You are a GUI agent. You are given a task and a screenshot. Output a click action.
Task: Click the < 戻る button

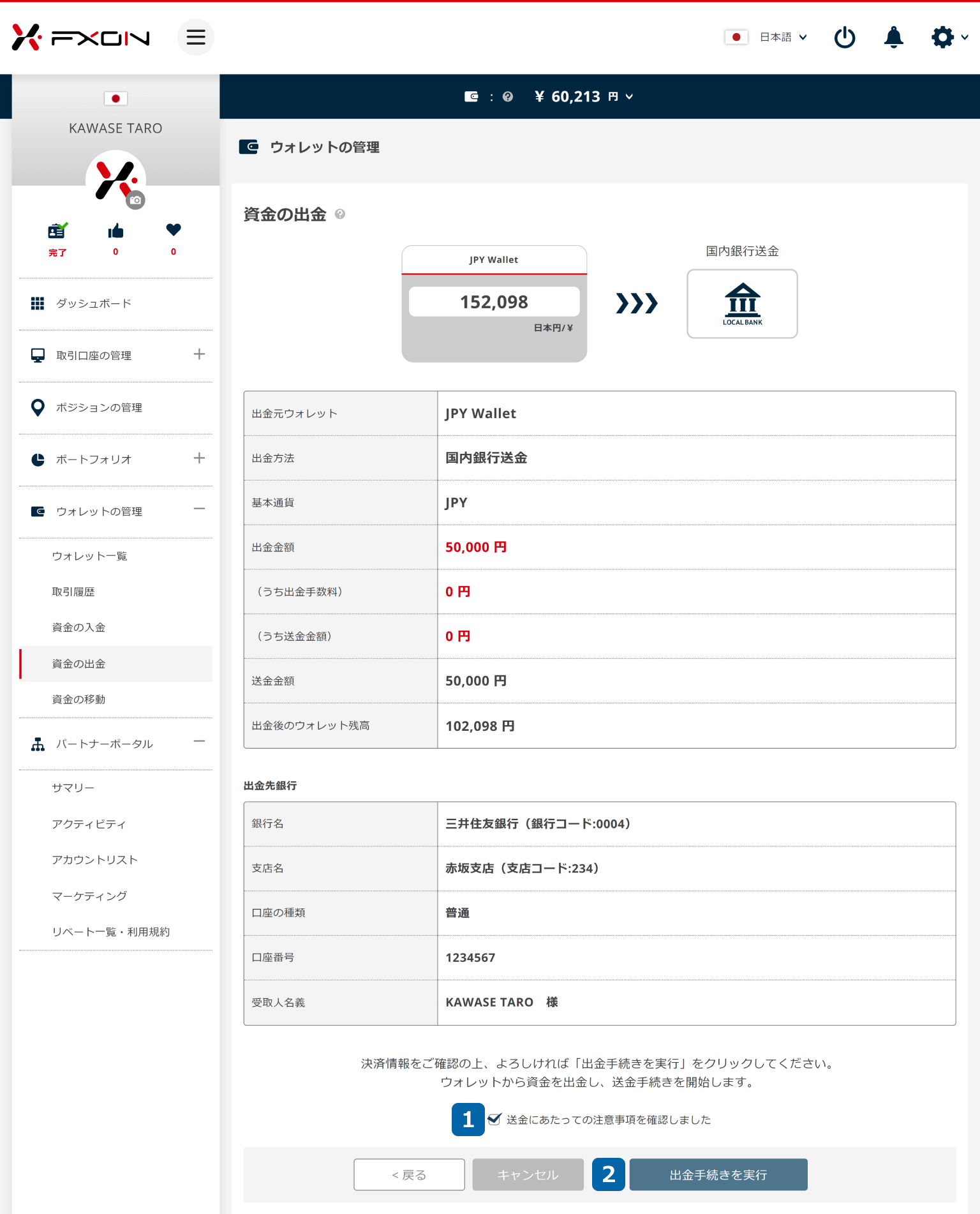[x=409, y=1174]
